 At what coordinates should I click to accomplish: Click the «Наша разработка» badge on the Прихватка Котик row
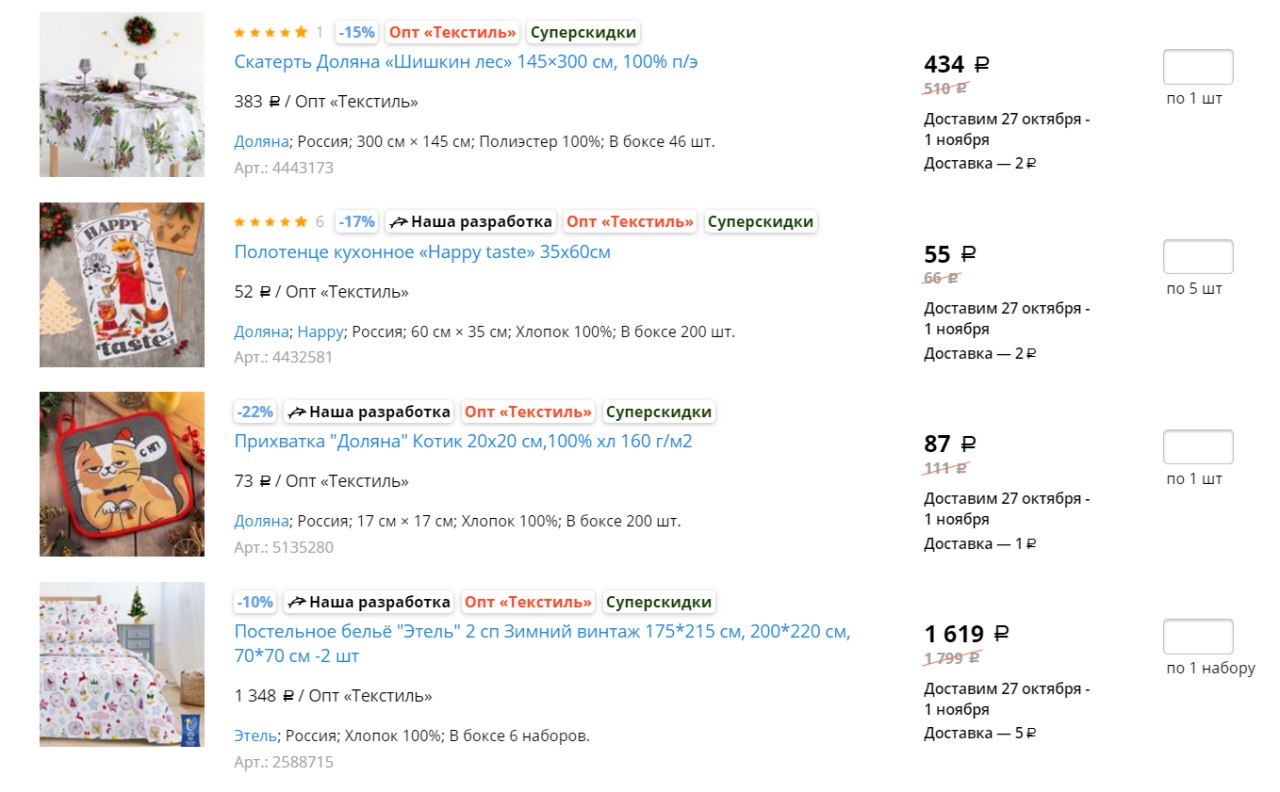(368, 412)
